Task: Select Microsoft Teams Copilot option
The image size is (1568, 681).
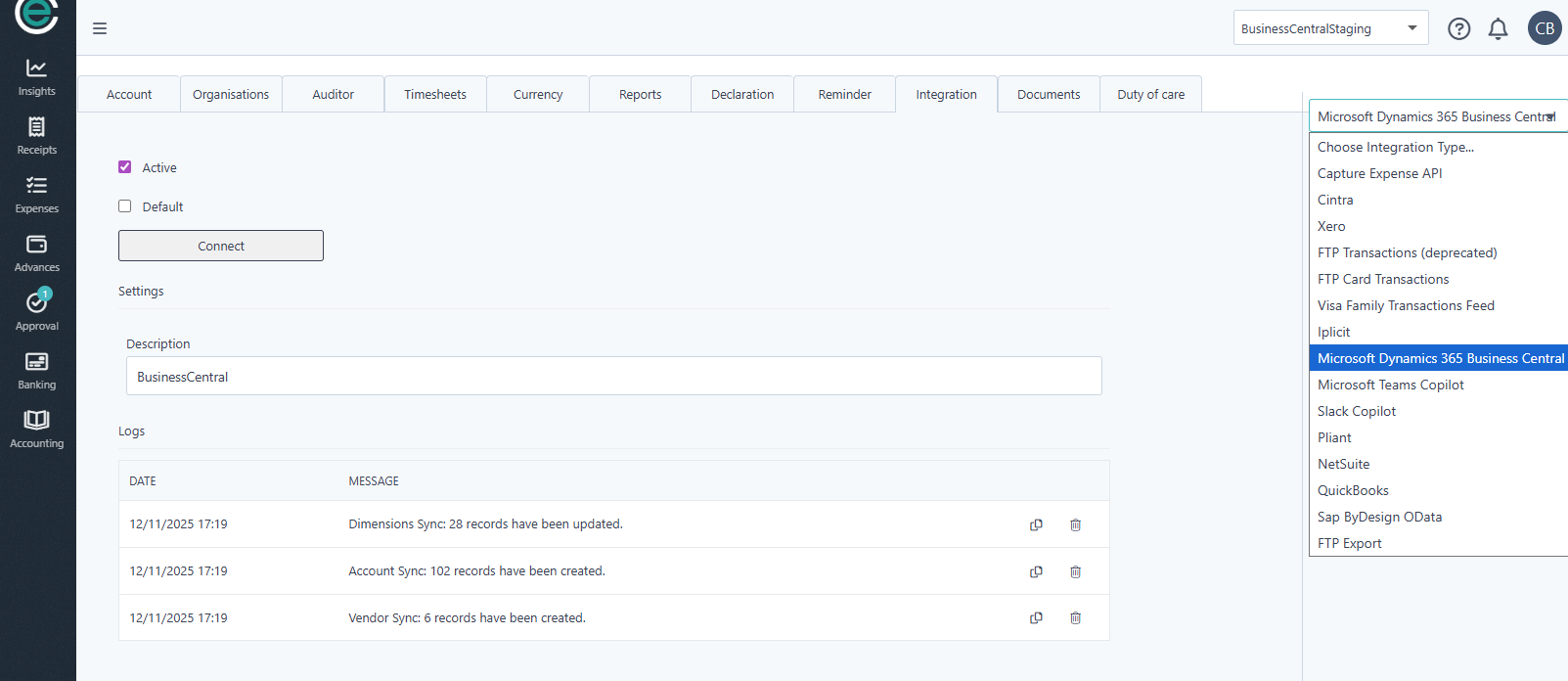Action: pos(1438,385)
